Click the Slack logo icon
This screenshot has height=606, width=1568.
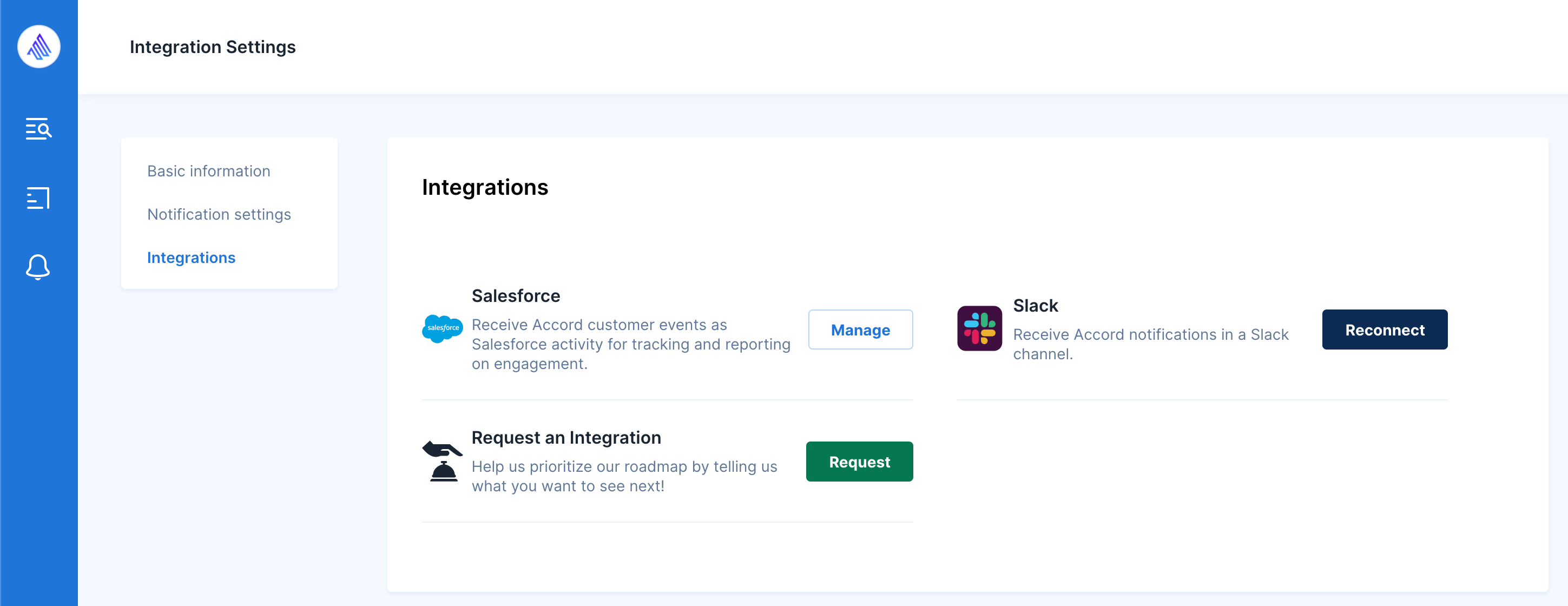979,328
